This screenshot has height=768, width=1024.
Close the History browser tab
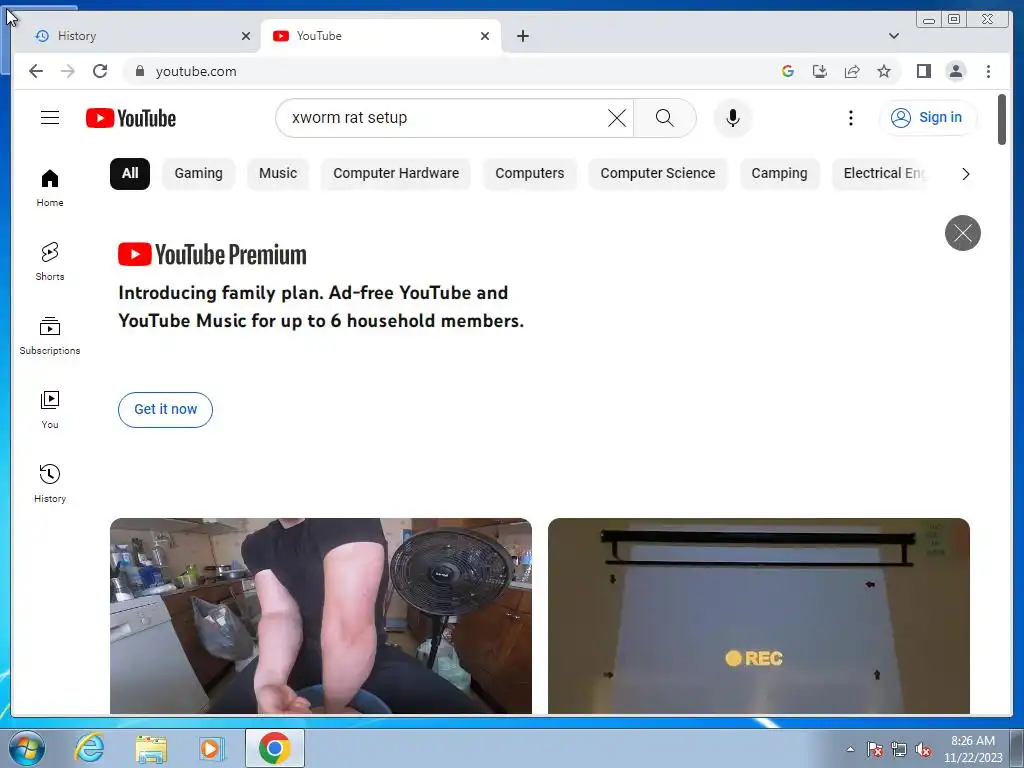(246, 36)
